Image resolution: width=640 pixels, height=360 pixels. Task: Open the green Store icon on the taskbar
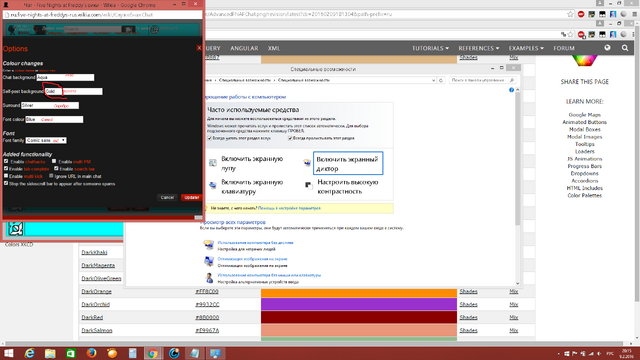(71, 353)
